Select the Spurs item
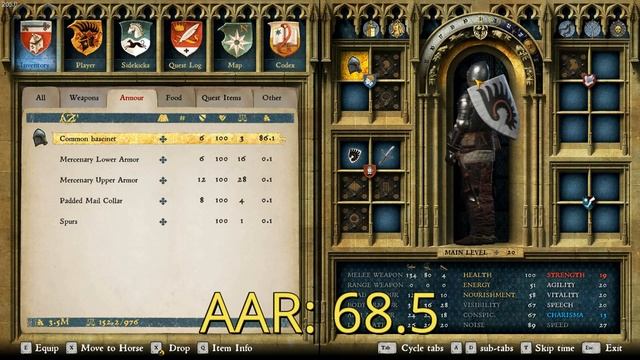 [x=68, y=222]
